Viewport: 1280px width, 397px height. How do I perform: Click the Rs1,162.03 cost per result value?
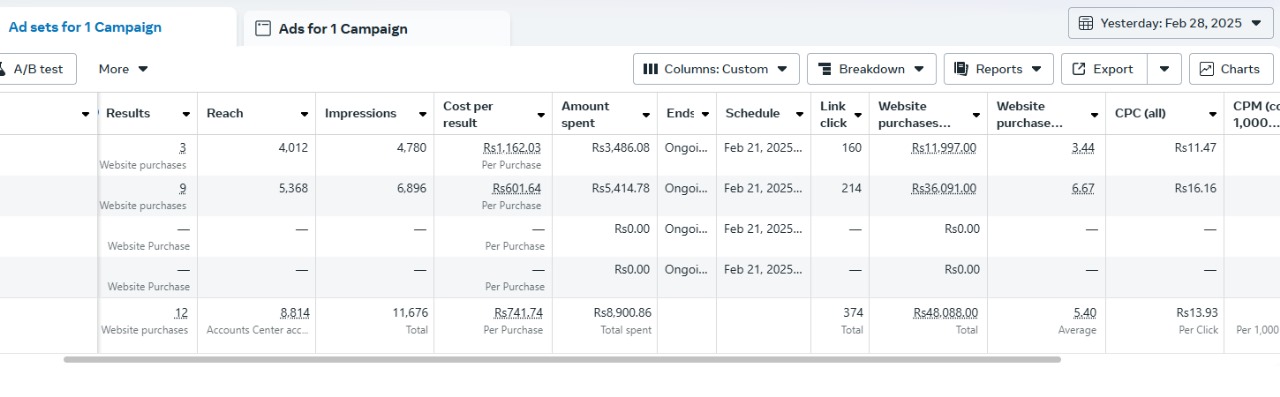pos(511,148)
